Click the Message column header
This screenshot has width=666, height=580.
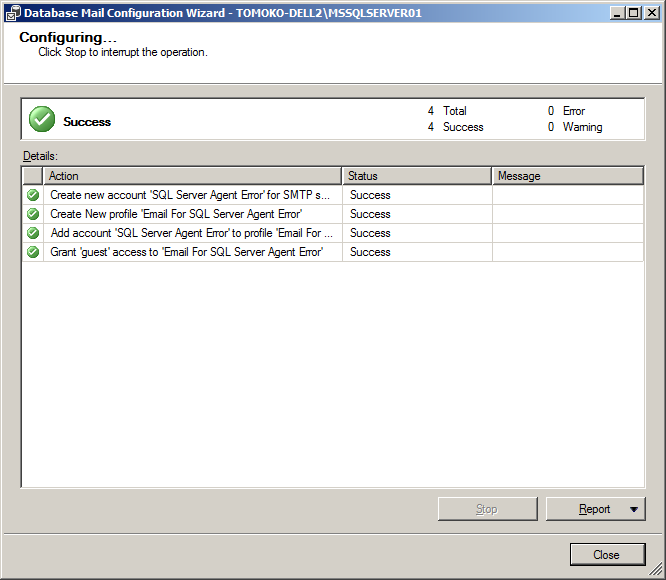[568, 176]
